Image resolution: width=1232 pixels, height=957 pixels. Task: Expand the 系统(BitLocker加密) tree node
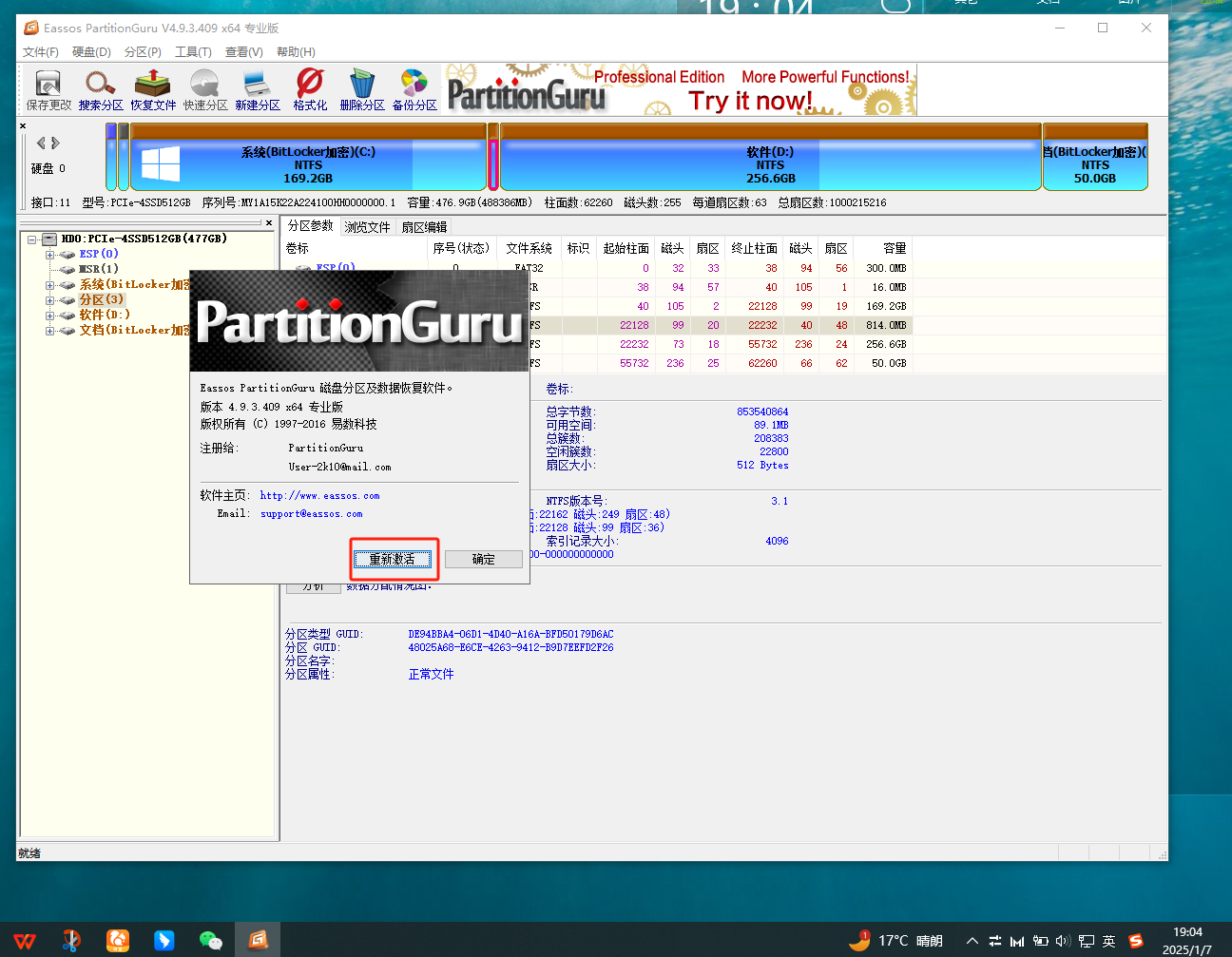[49, 285]
